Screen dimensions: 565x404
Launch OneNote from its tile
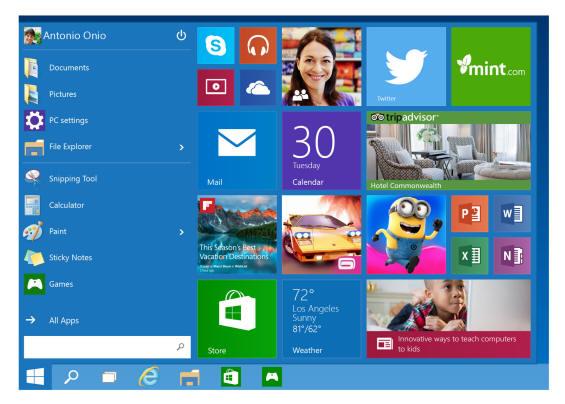(512, 256)
